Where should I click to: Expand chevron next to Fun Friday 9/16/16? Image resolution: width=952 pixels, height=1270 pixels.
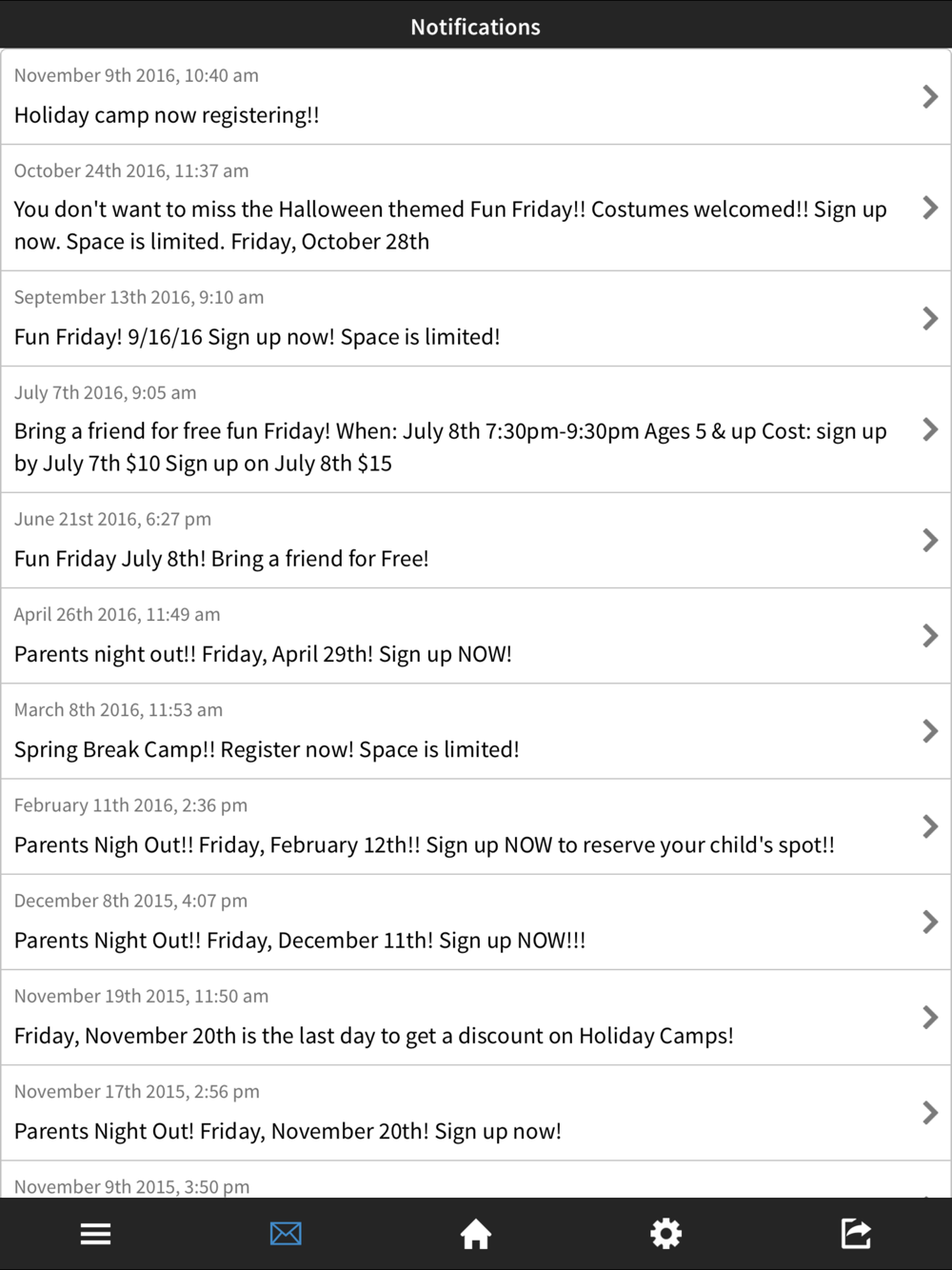pyautogui.click(x=930, y=318)
